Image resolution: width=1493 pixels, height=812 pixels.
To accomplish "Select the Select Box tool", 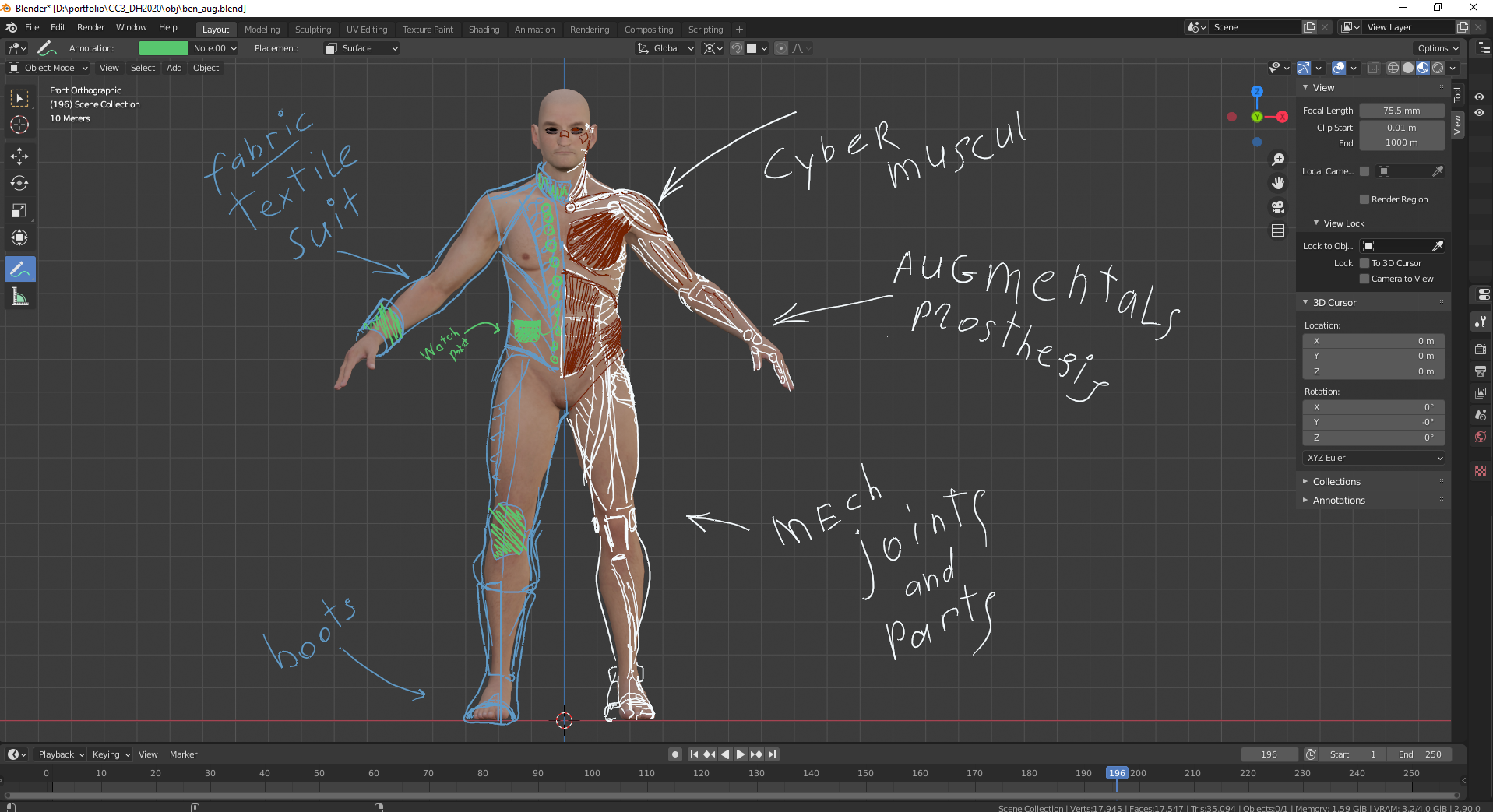I will click(19, 97).
